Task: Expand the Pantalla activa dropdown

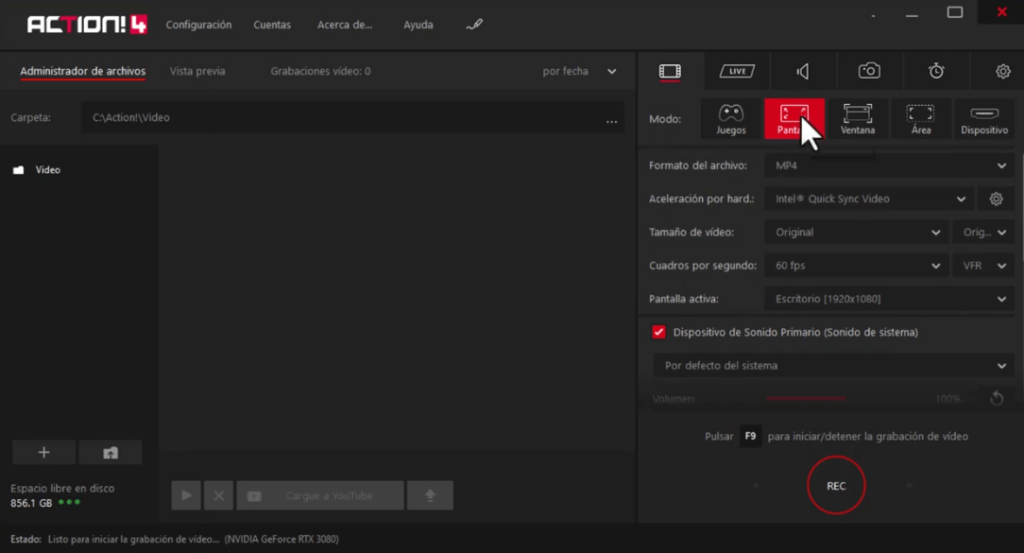Action: [x=889, y=299]
